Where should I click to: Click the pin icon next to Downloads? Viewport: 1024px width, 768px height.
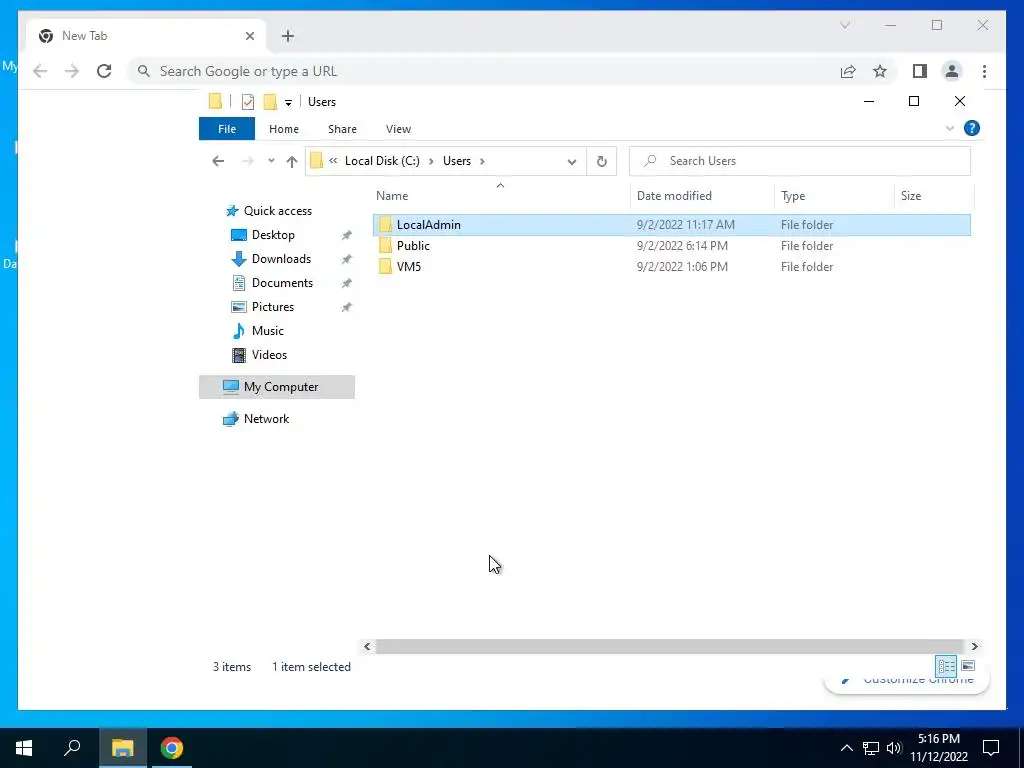click(346, 259)
